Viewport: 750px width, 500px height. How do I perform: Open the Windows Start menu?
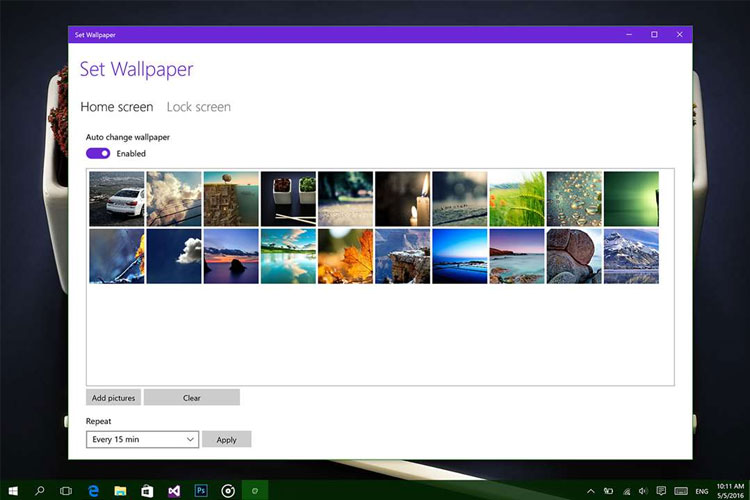point(13,490)
